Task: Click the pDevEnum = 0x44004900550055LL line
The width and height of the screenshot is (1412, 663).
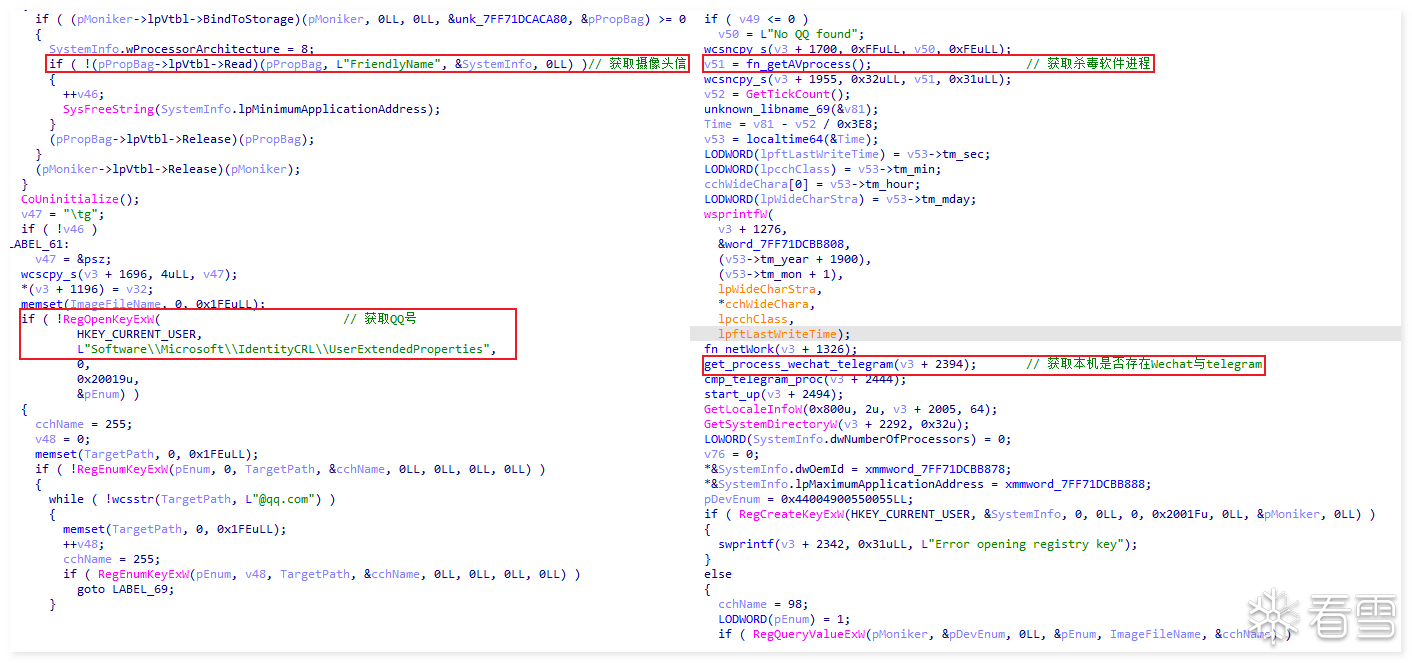Action: tap(808, 499)
